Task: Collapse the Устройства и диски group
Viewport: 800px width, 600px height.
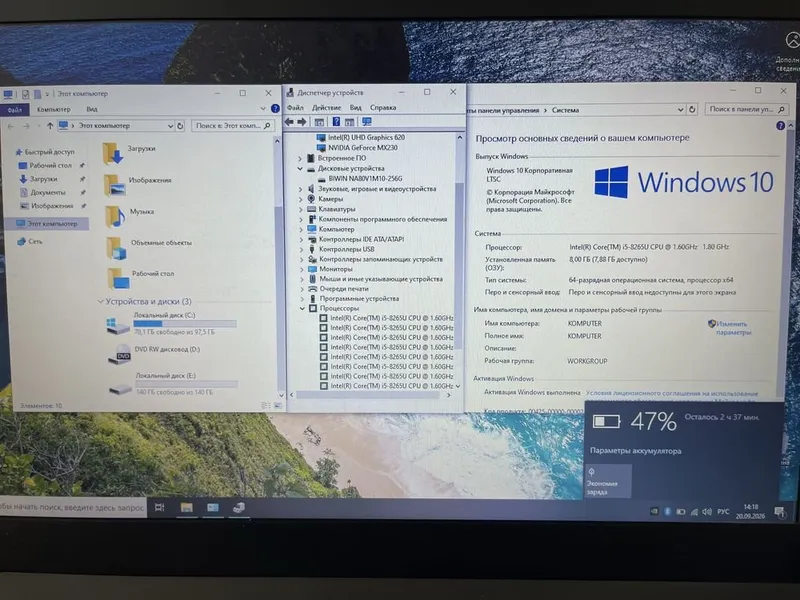Action: click(101, 302)
